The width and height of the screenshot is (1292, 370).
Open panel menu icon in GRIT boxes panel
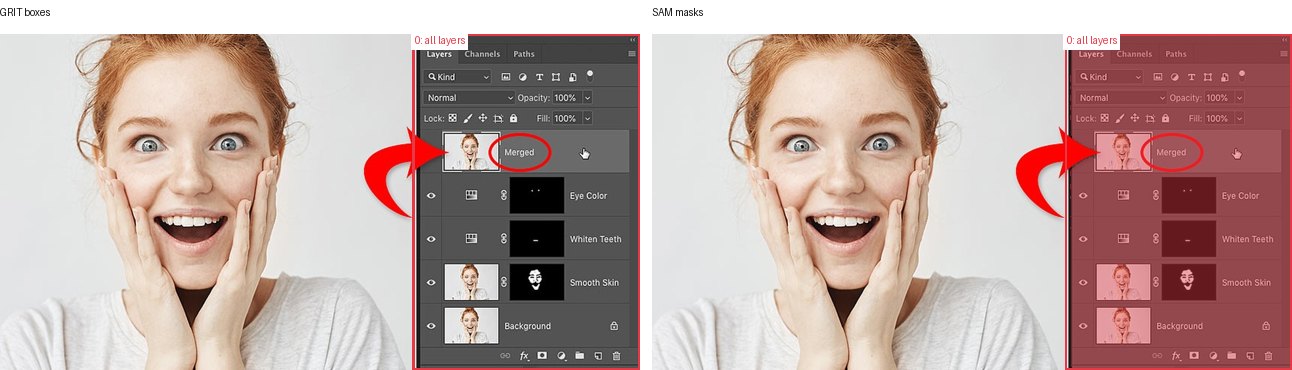(632, 54)
